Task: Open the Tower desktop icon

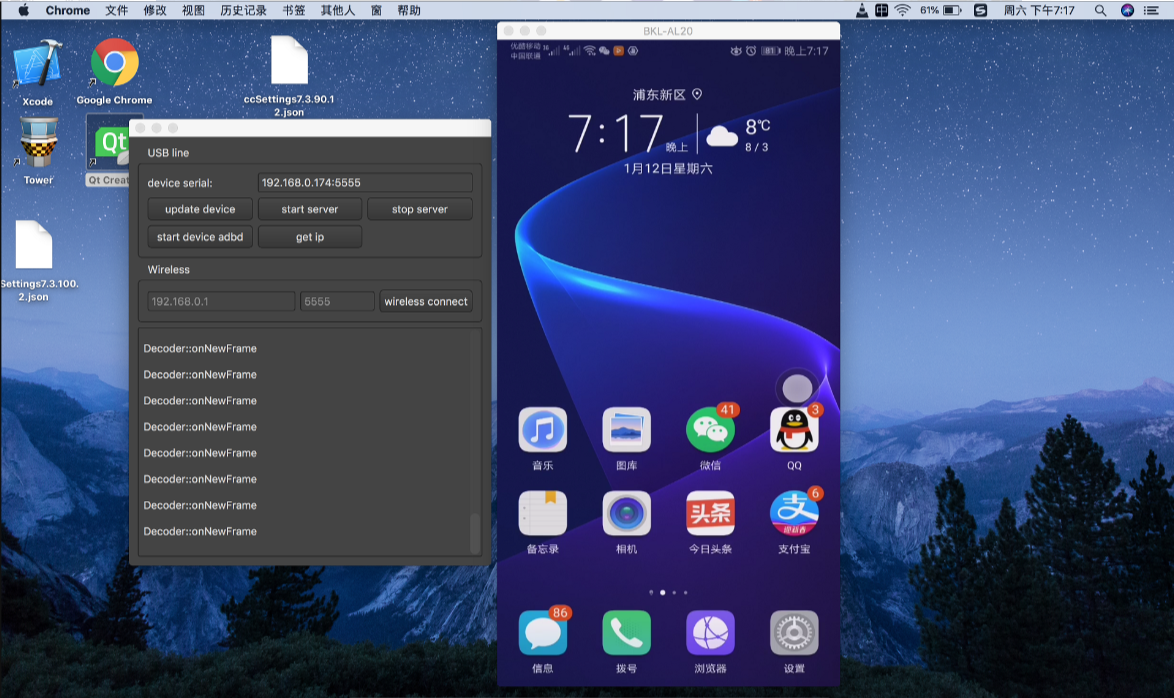Action: tap(37, 142)
